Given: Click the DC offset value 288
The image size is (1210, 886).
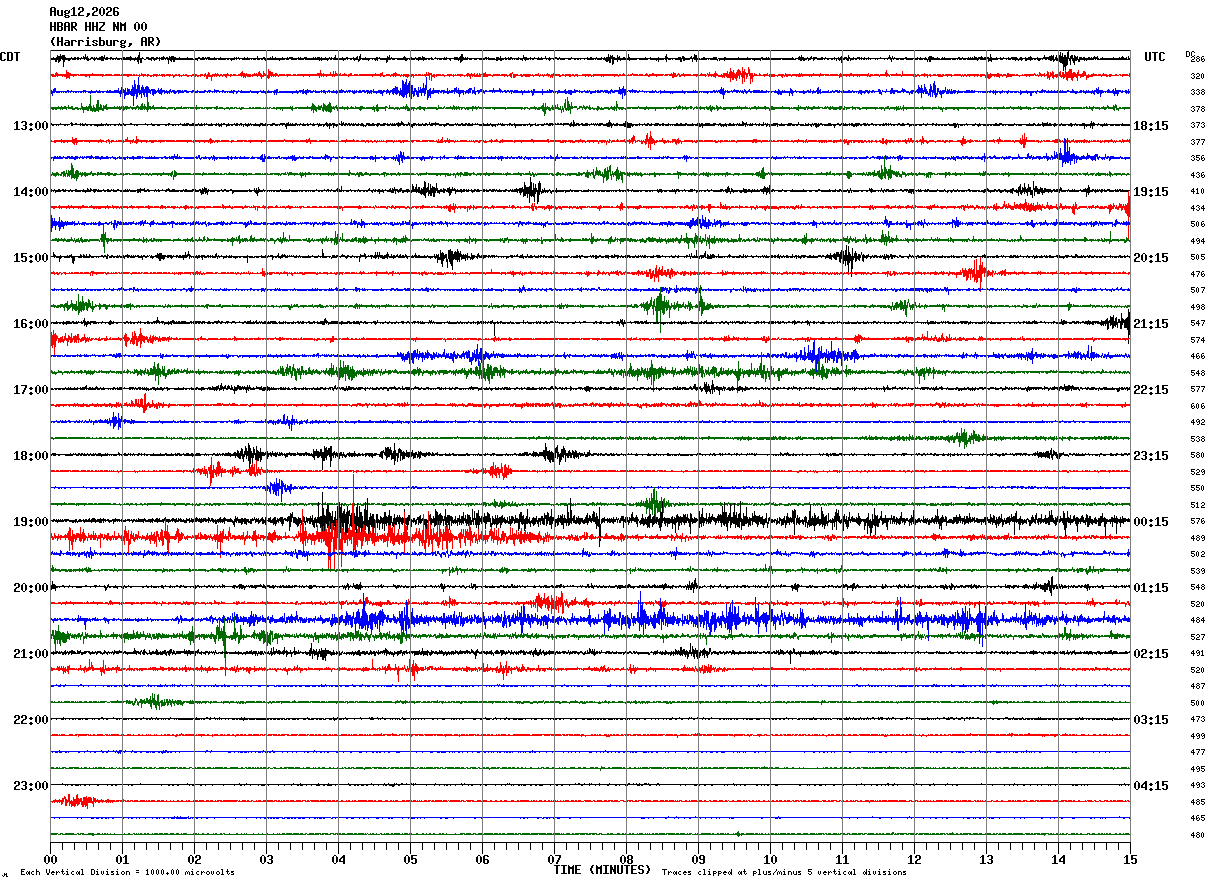Looking at the screenshot, I should [1197, 59].
